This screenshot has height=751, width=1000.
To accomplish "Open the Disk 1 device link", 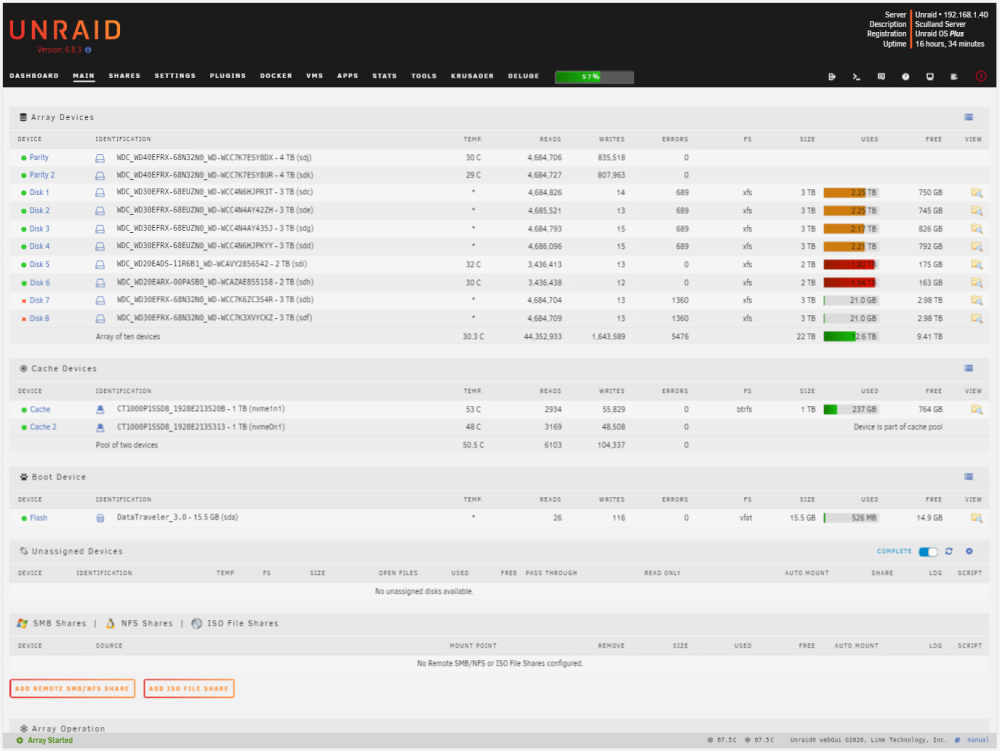I will tap(39, 193).
